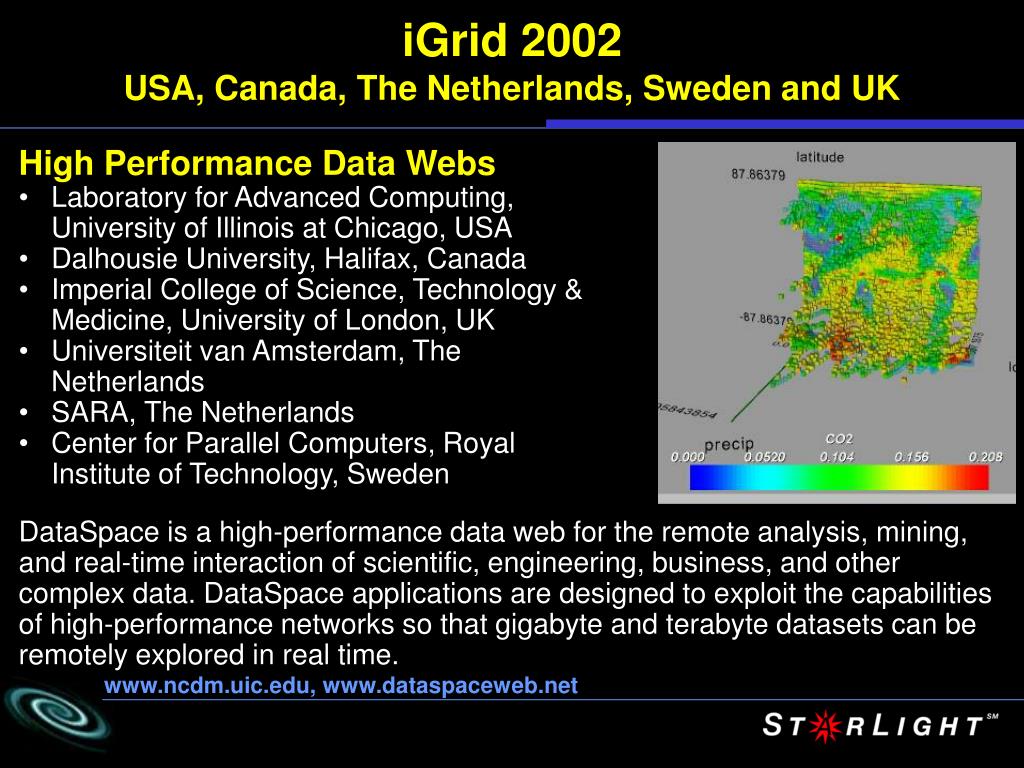The height and width of the screenshot is (768, 1024).
Task: Select Institute of Technology, Sweden line
Action: (250, 473)
